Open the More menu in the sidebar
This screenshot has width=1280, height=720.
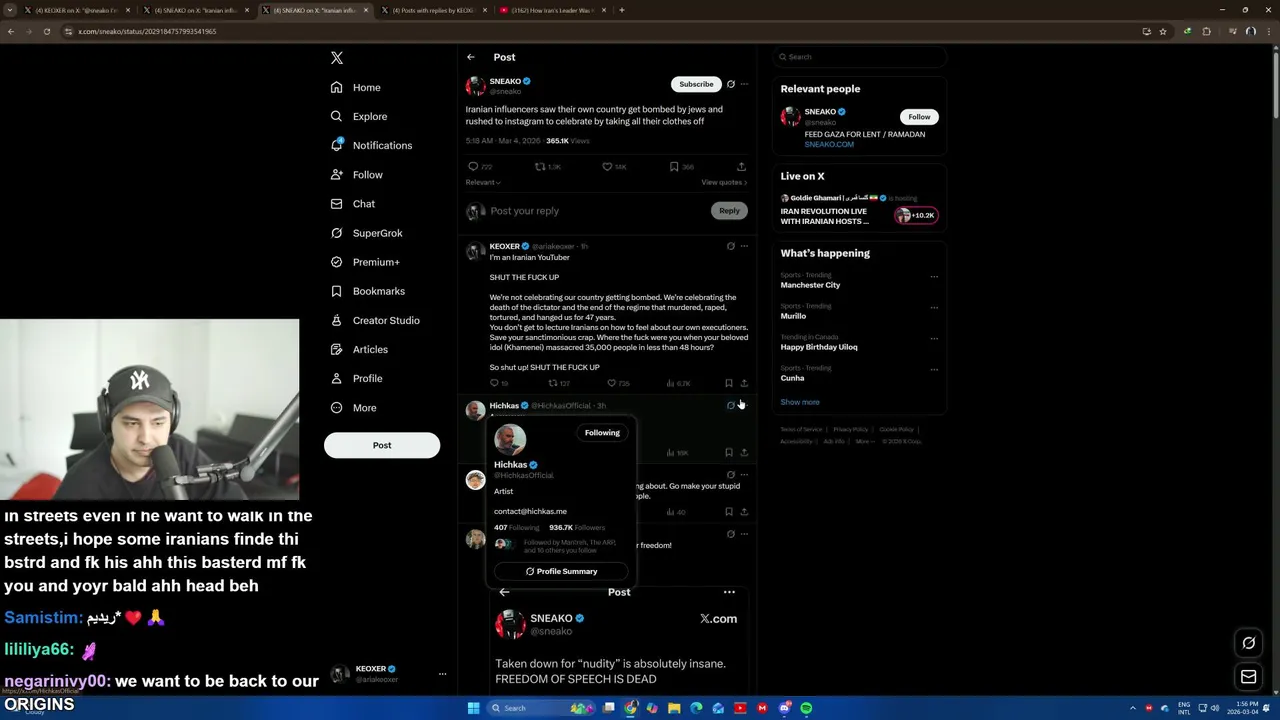tap(354, 408)
